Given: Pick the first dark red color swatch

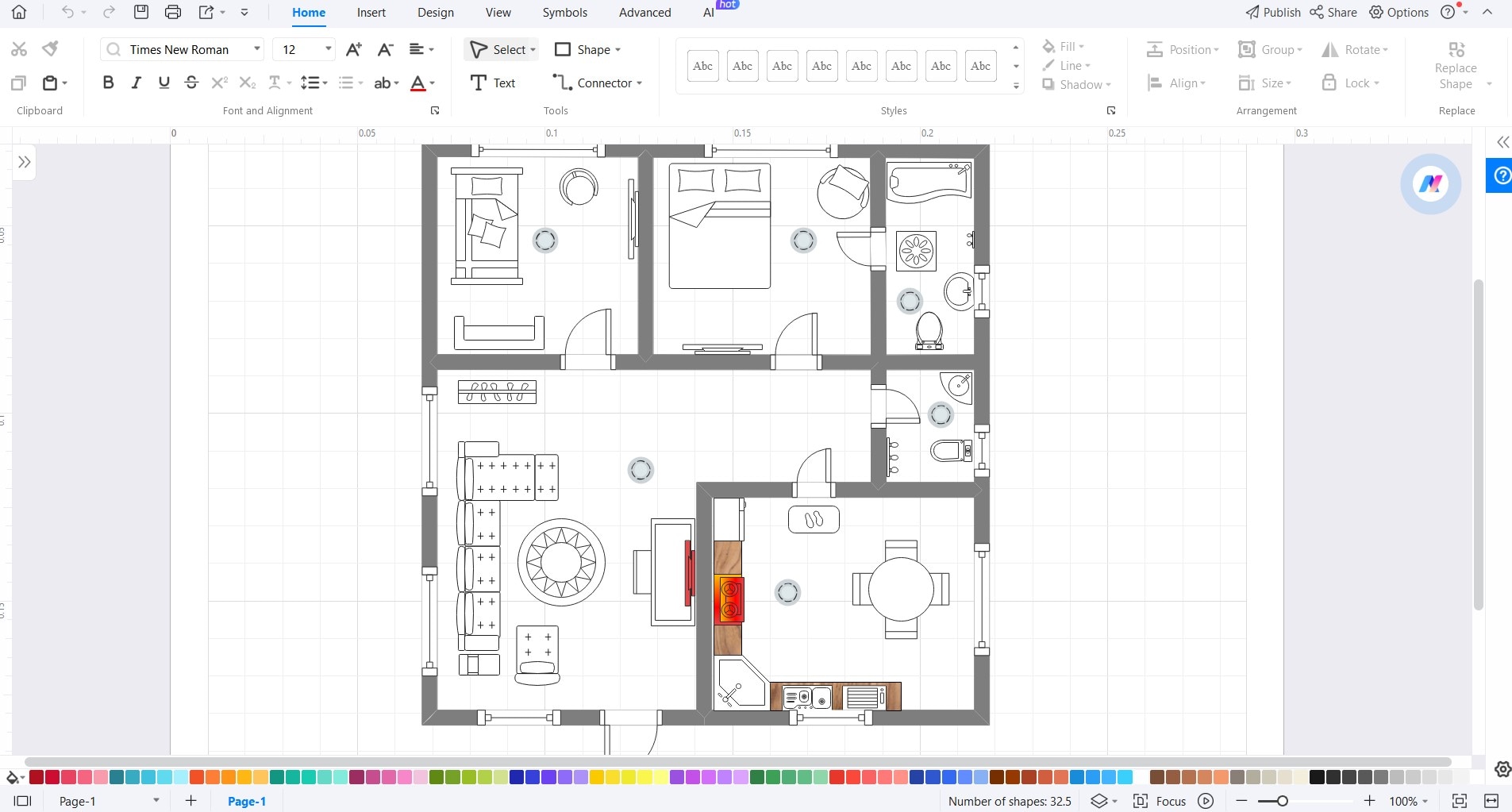Looking at the screenshot, I should (36, 777).
